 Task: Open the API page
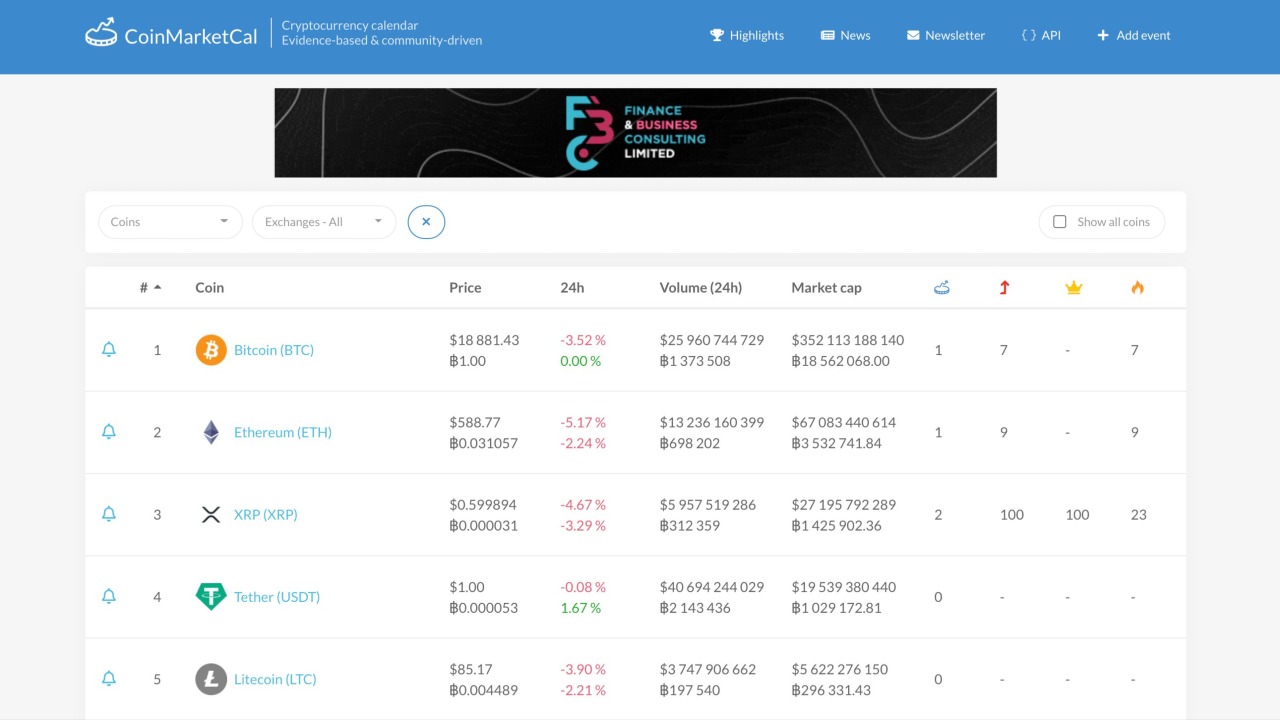coord(1041,35)
